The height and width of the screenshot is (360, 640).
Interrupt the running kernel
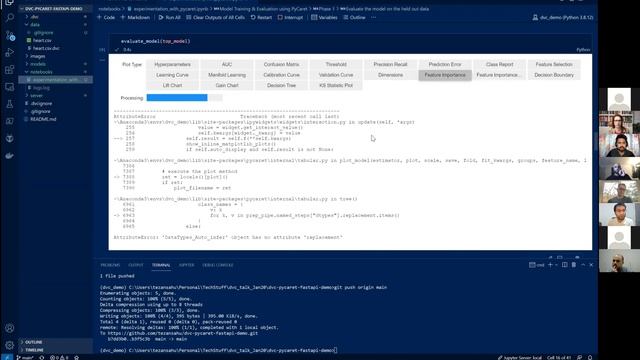(x=290, y=18)
